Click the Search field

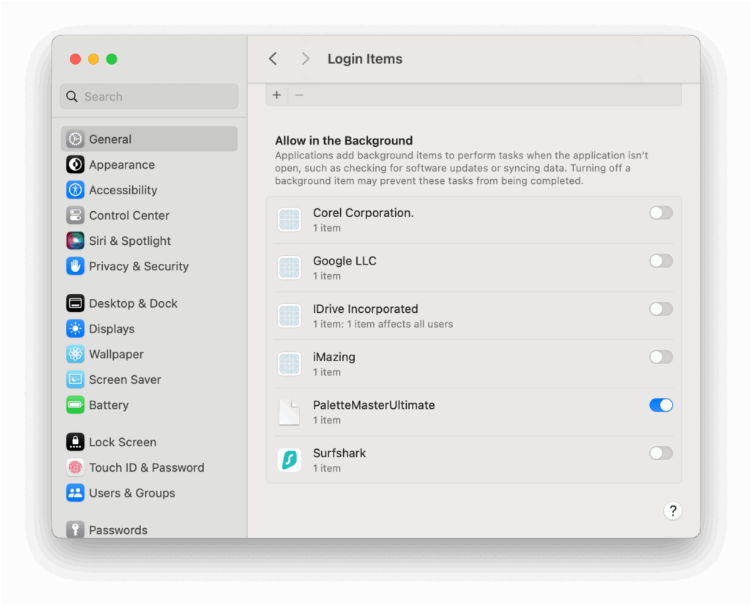pos(149,96)
